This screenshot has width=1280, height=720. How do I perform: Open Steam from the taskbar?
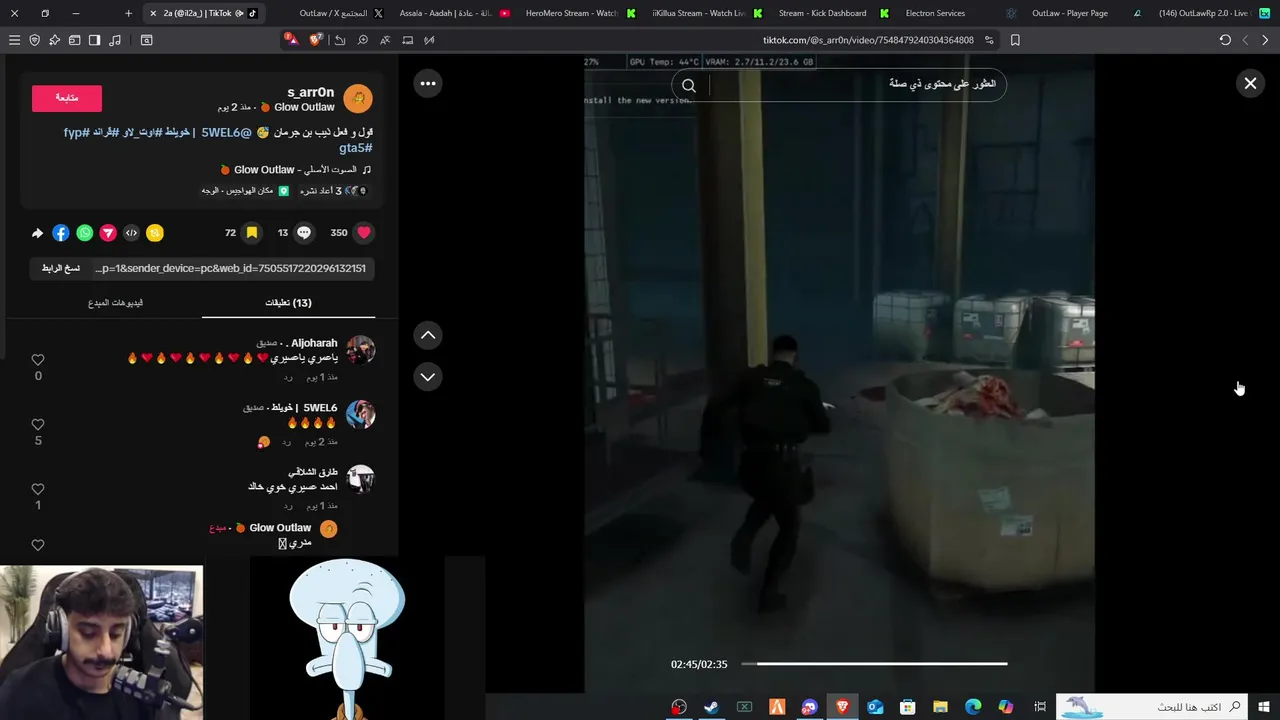pyautogui.click(x=711, y=707)
